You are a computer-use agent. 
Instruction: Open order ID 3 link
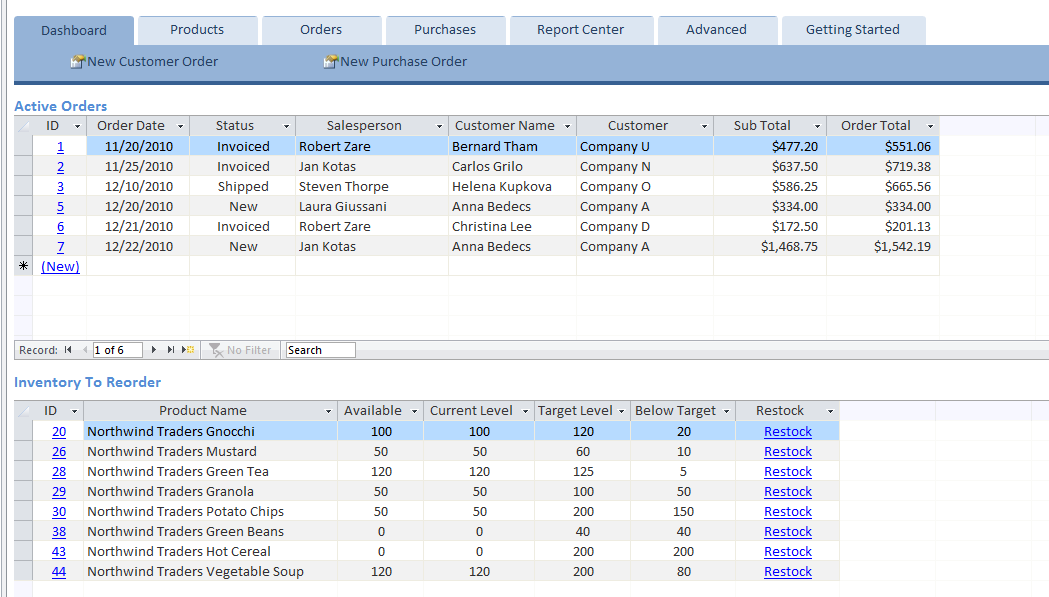click(x=60, y=187)
